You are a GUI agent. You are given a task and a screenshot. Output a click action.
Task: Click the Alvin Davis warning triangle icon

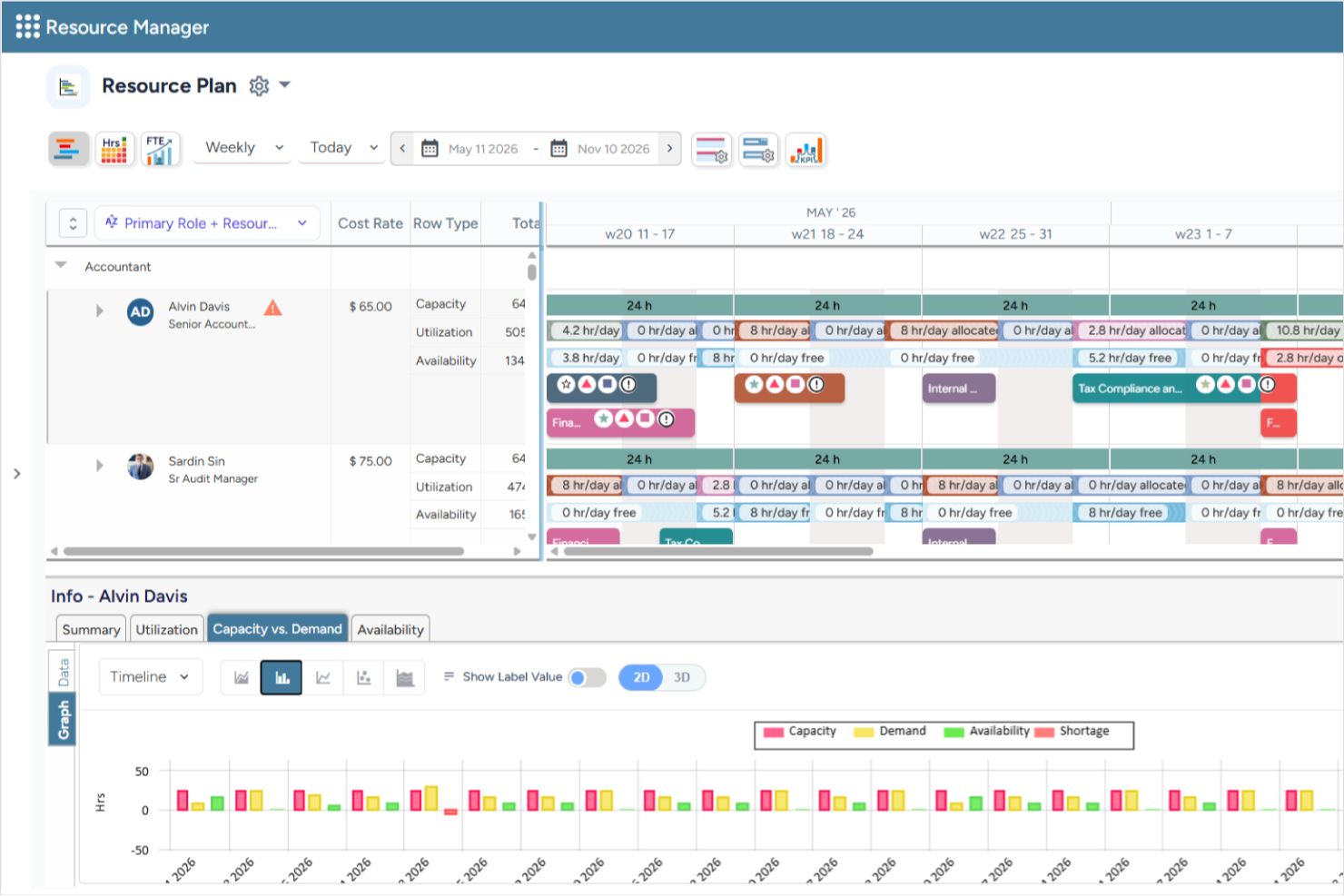[x=272, y=308]
